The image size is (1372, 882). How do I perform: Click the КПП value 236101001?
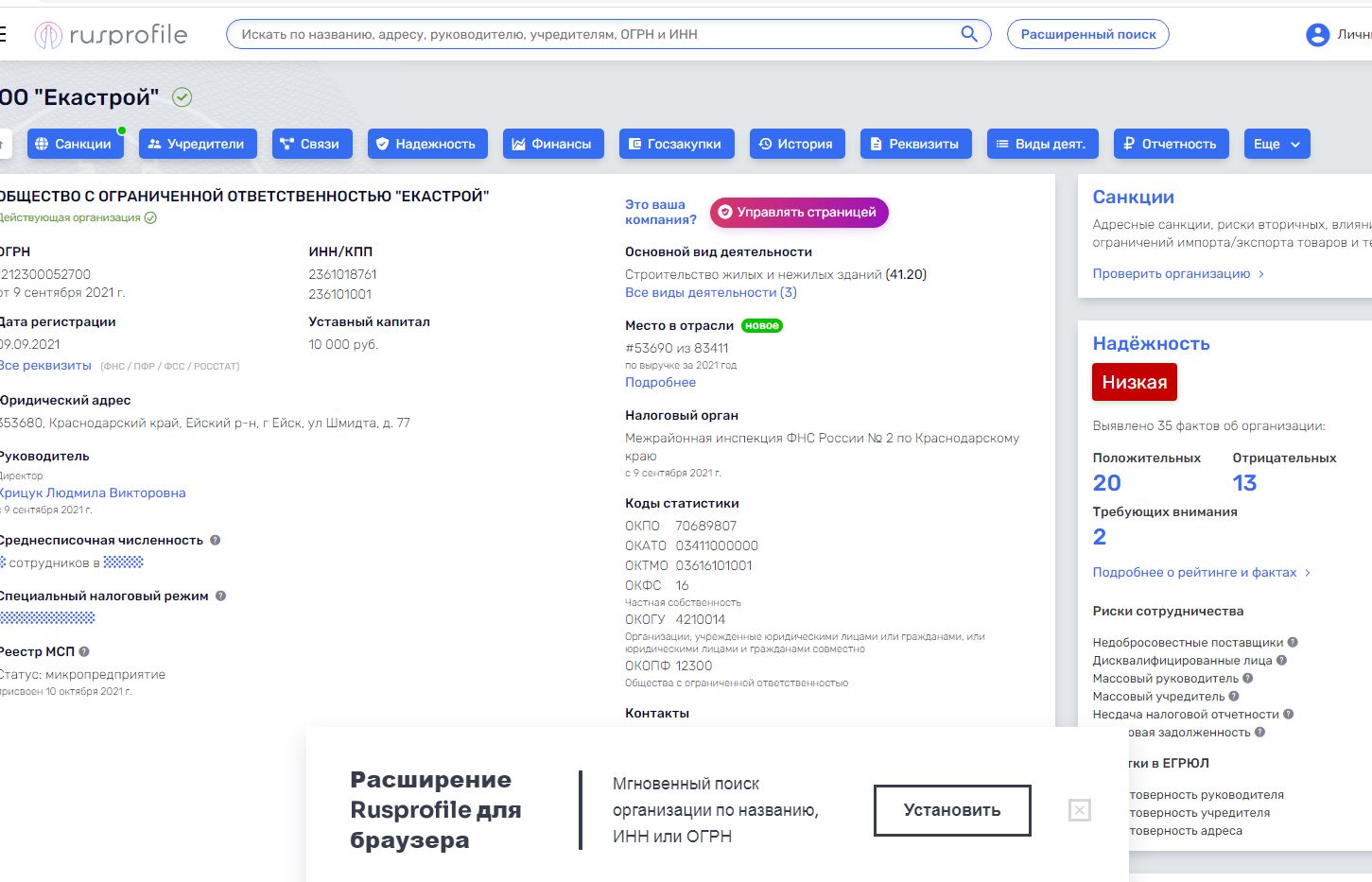(339, 294)
